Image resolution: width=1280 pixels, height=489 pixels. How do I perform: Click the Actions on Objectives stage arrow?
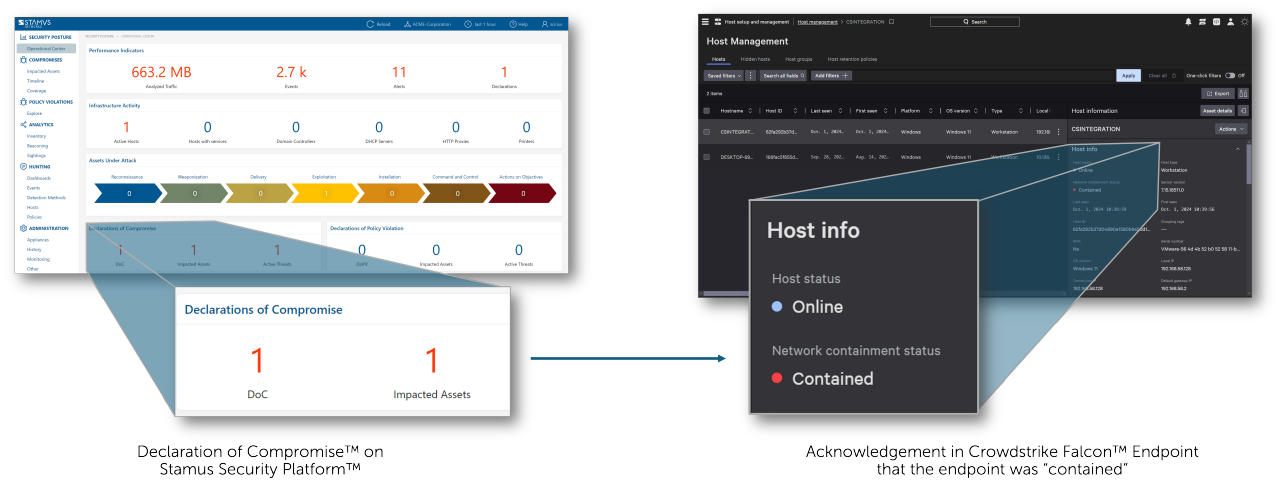(521, 193)
